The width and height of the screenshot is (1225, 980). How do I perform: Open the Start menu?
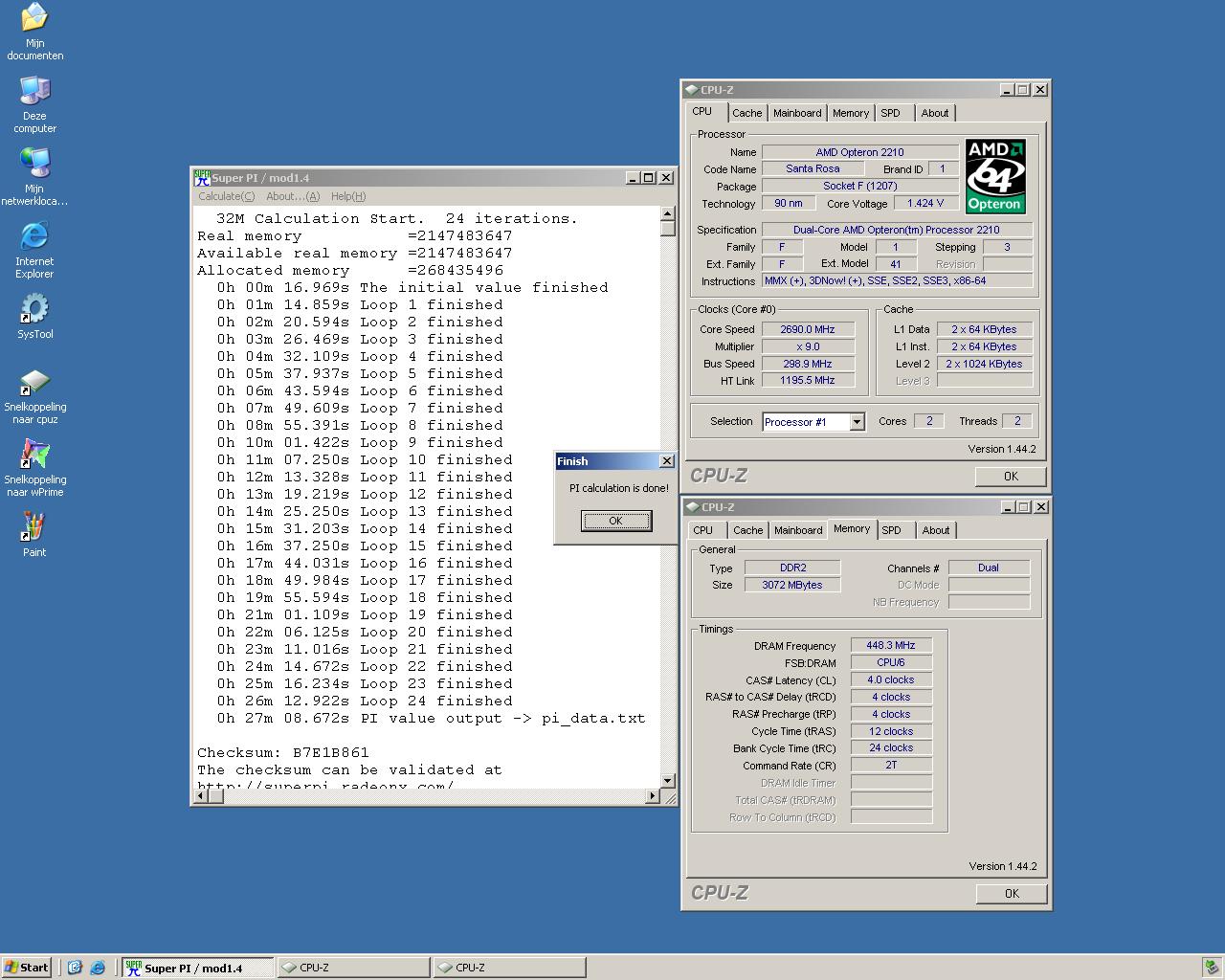pos(27,968)
